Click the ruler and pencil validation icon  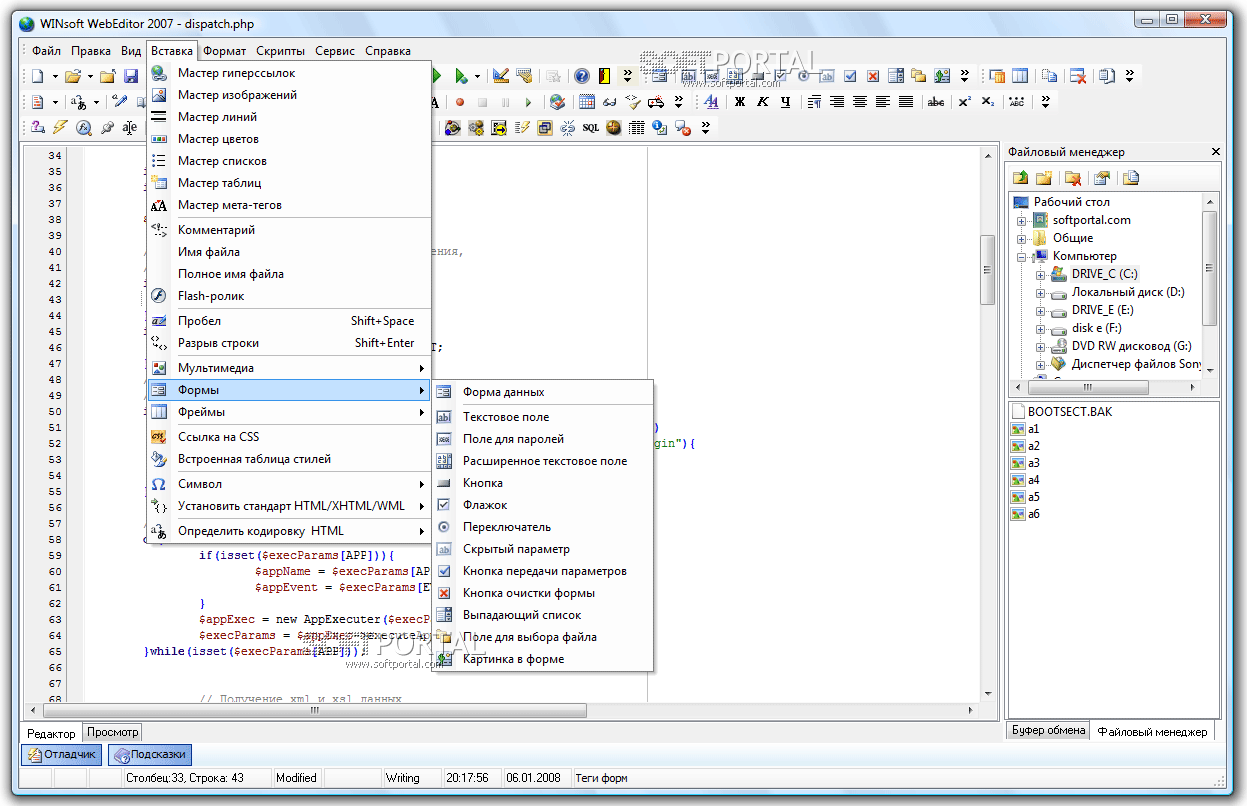(x=501, y=76)
